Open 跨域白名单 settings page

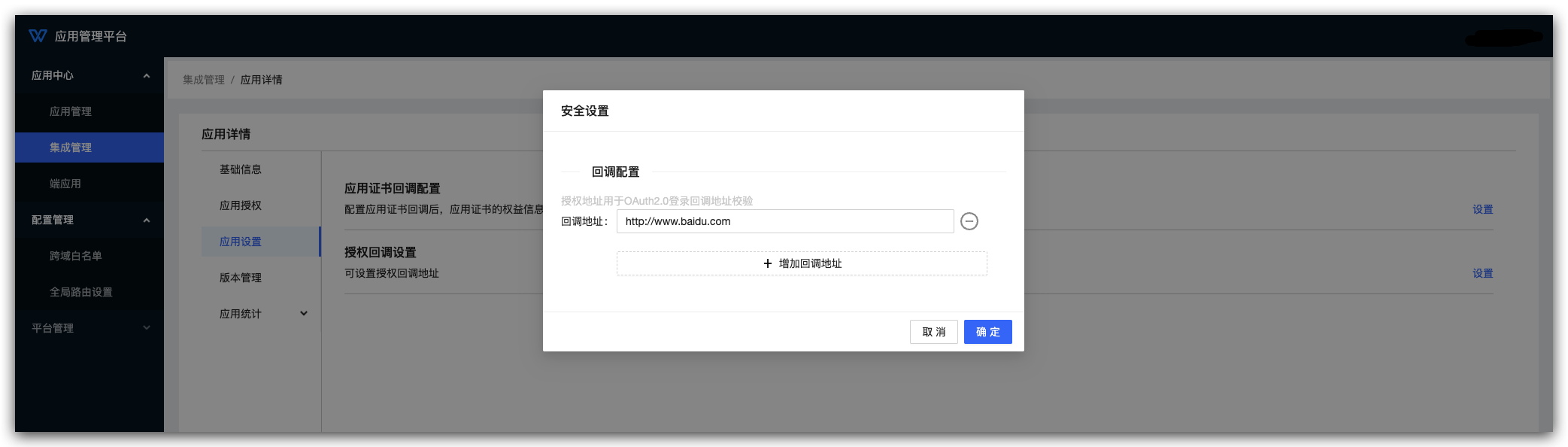76,256
